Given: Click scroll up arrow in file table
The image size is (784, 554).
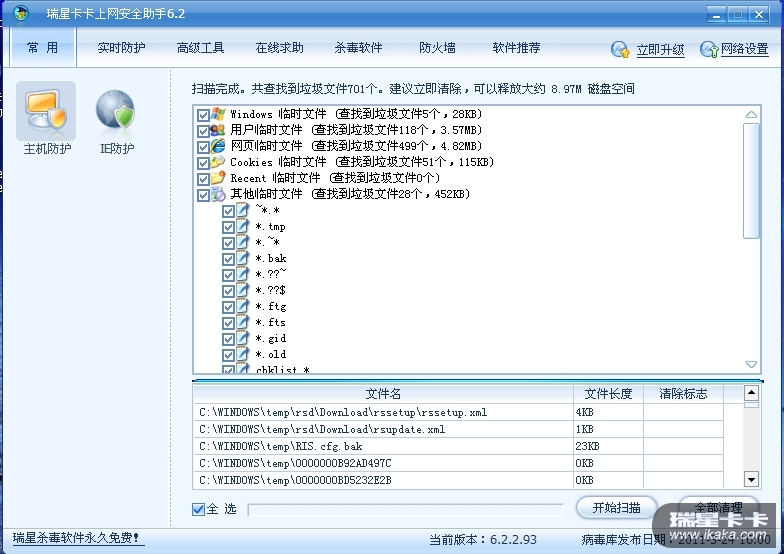Looking at the screenshot, I should pos(752,393).
